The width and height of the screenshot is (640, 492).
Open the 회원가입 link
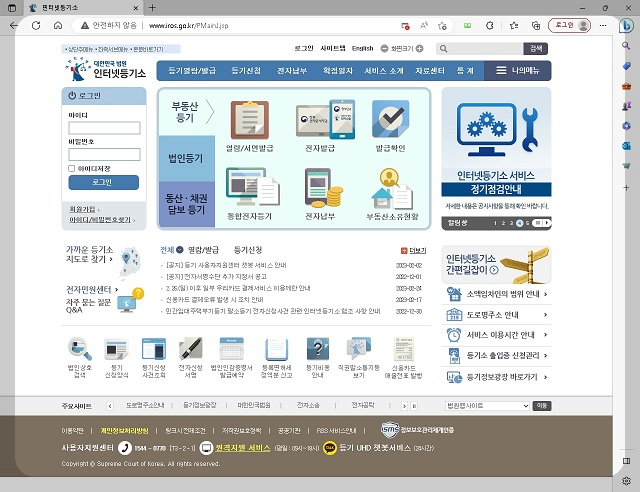[82, 209]
